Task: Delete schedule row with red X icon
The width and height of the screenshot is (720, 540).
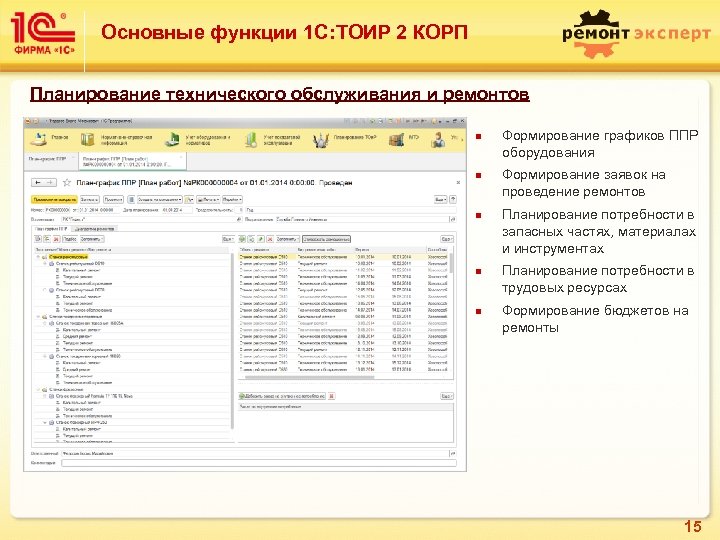Action: point(270,239)
